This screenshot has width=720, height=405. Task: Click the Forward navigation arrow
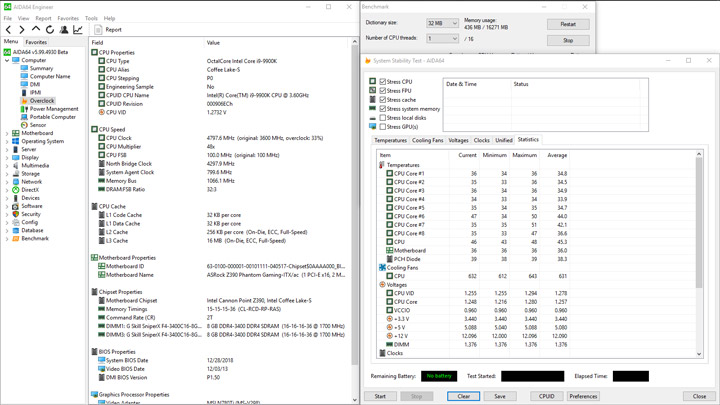(x=22, y=30)
